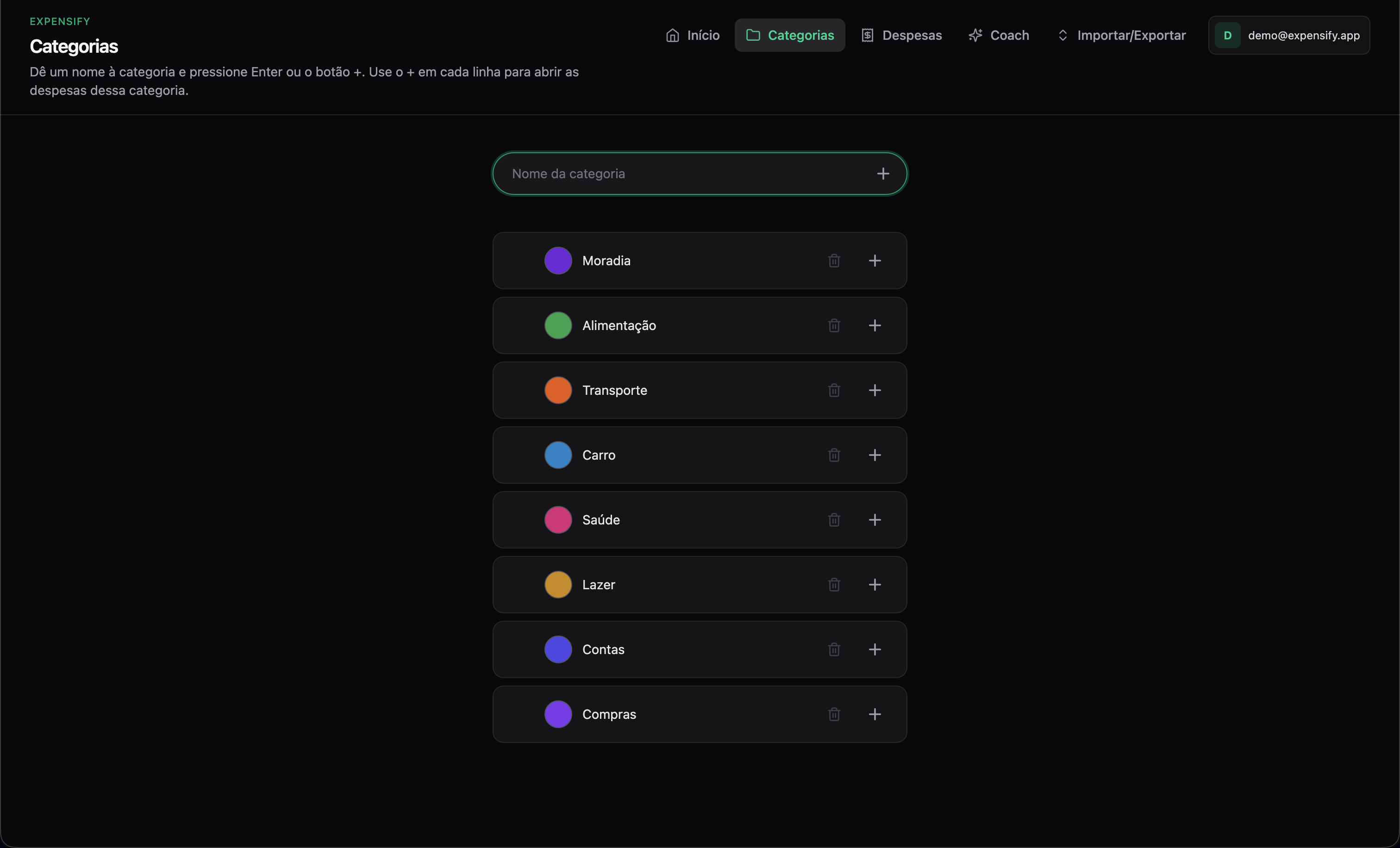1400x848 pixels.
Task: Click the EXPENSIFY brand label
Action: pyautogui.click(x=60, y=22)
